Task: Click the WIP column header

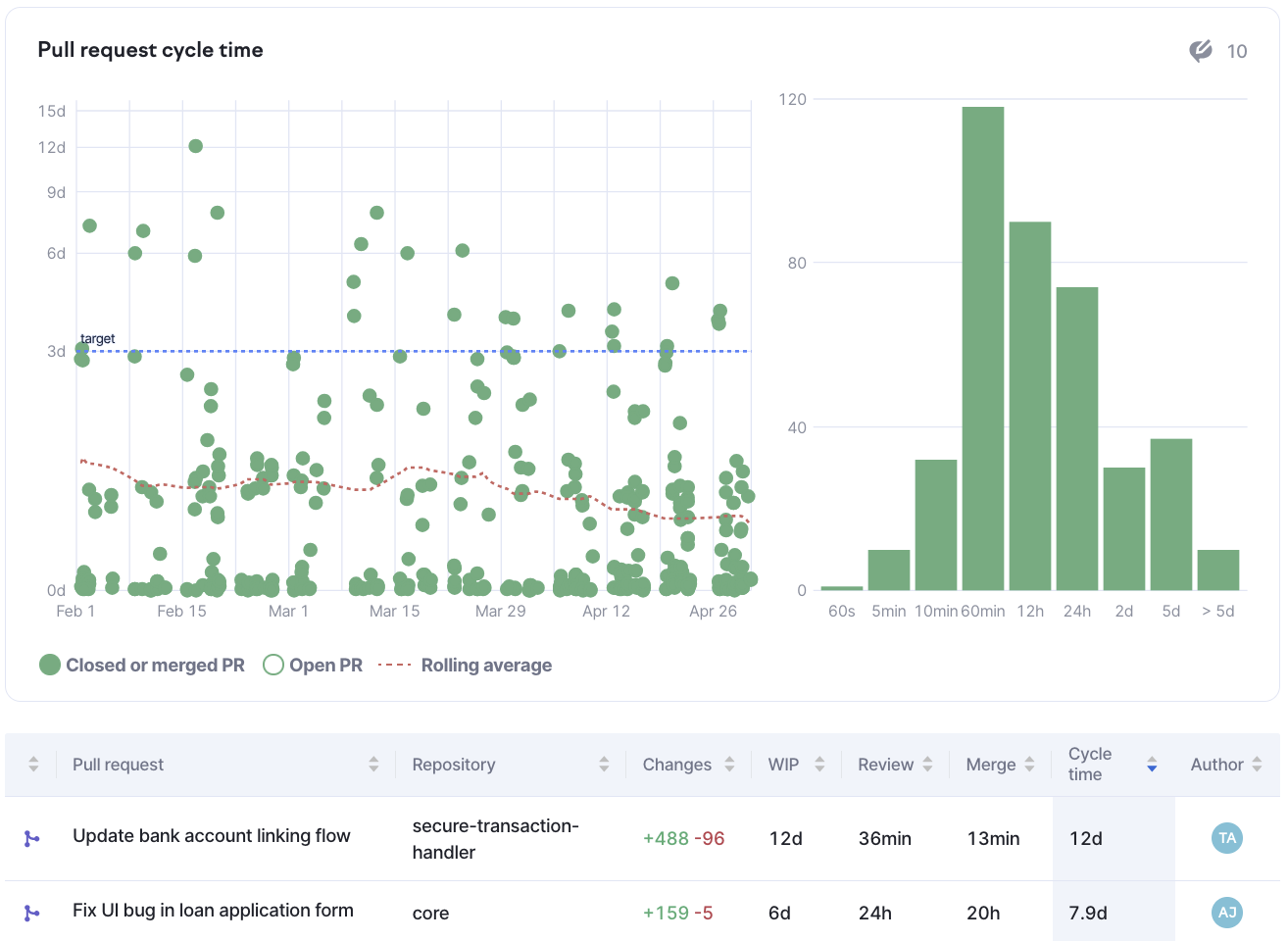Action: pos(783,765)
